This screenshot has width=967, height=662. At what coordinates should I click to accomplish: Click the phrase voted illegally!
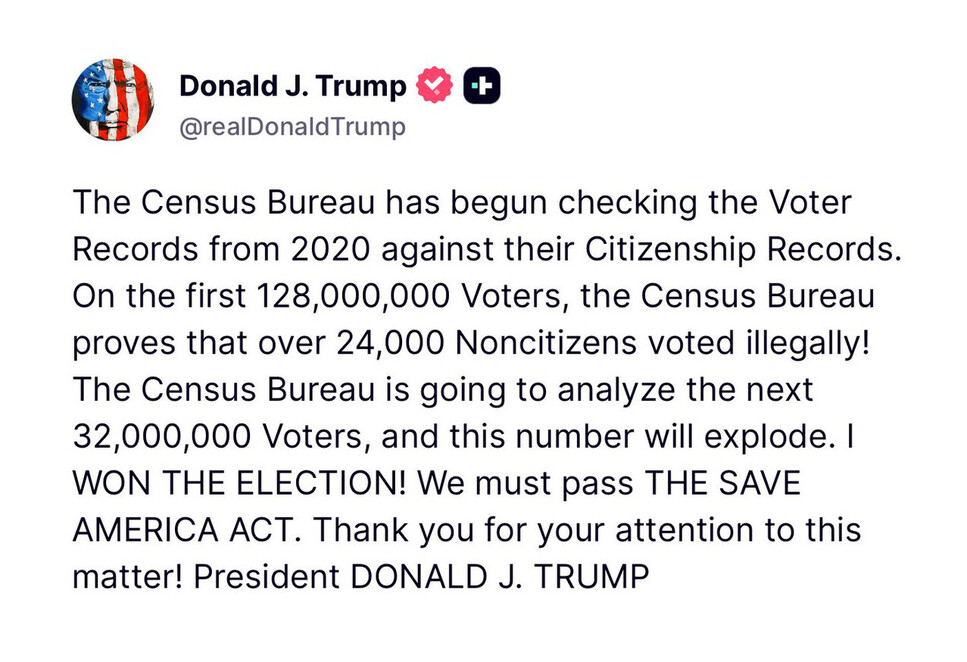(x=759, y=343)
